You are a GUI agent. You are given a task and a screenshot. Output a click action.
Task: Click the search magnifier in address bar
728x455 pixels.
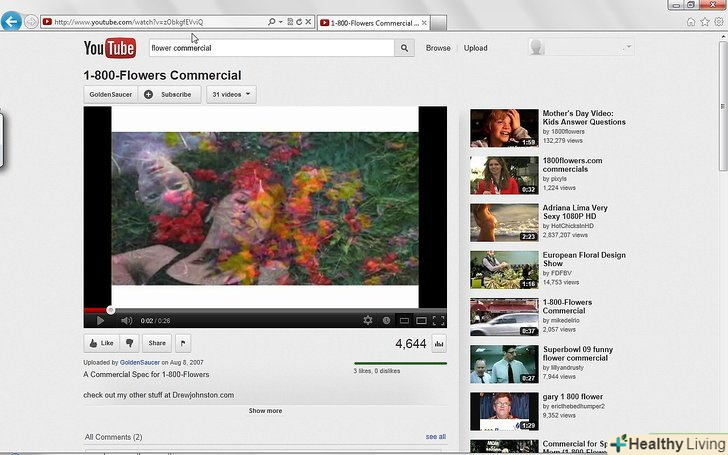pos(272,22)
